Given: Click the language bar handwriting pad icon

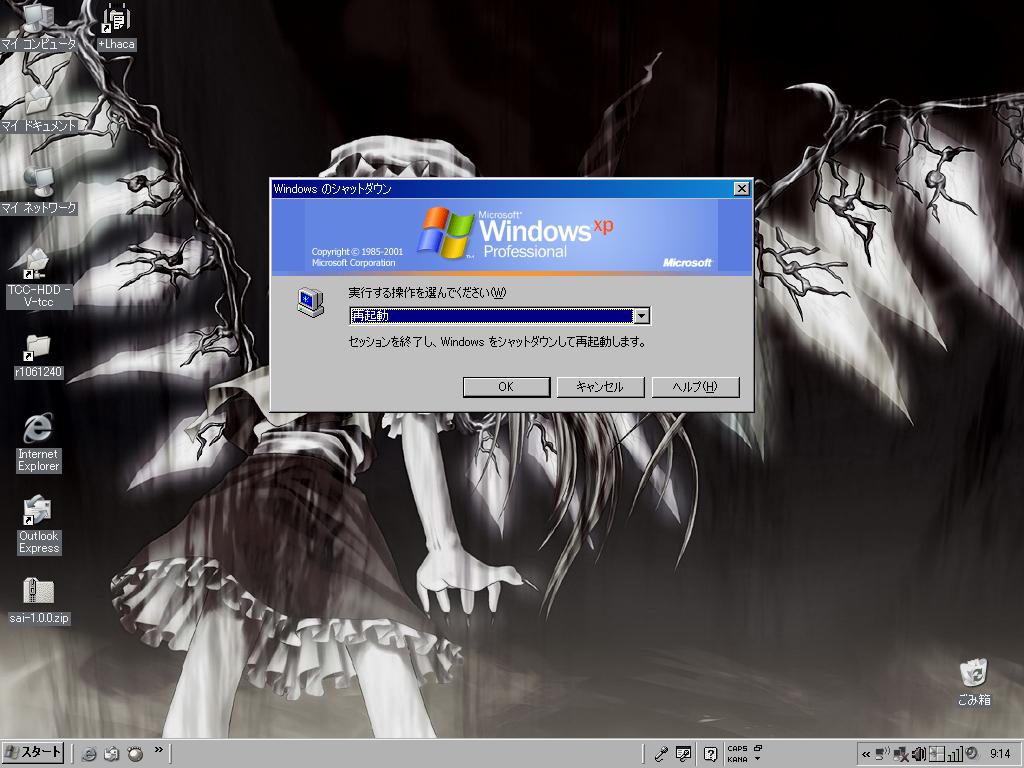Looking at the screenshot, I should pos(683,754).
